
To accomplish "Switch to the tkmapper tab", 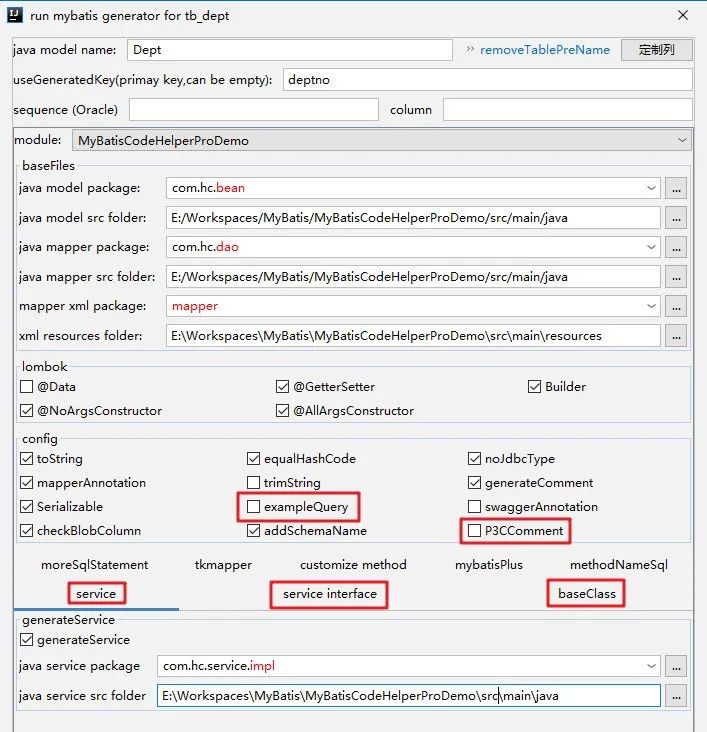I will click(x=223, y=565).
